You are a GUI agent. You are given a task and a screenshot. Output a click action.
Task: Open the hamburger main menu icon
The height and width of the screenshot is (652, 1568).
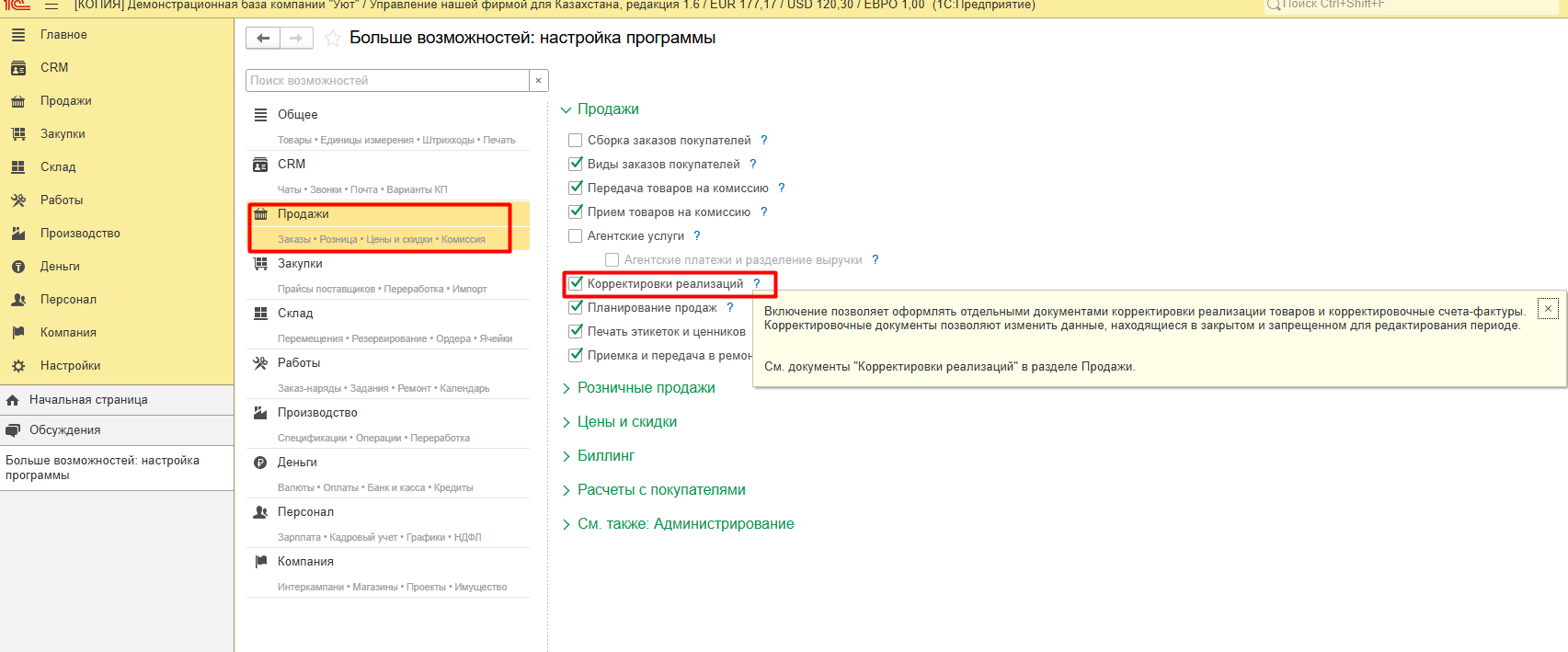(x=52, y=6)
